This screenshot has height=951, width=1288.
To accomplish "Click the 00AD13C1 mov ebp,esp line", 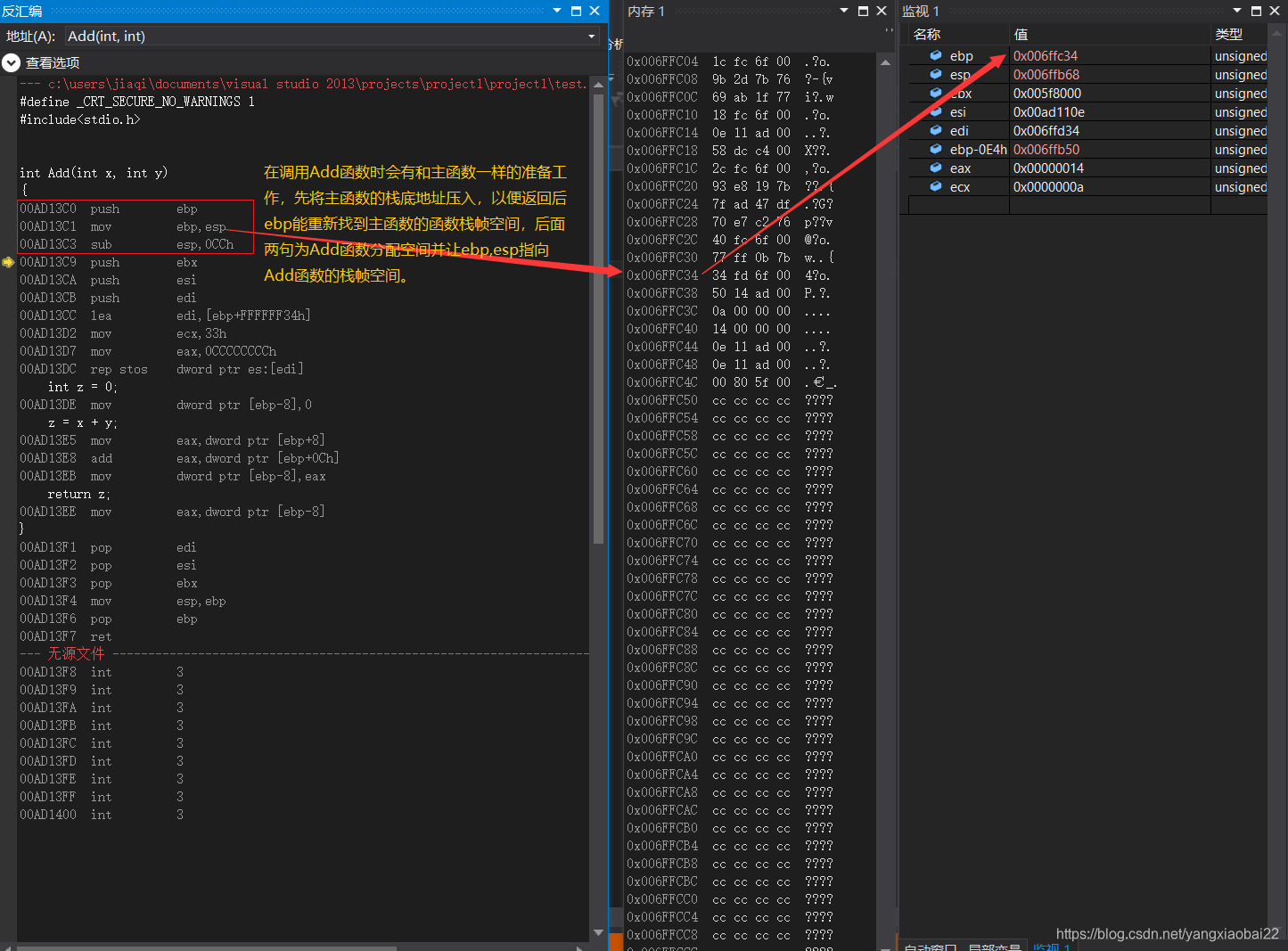I will (123, 226).
